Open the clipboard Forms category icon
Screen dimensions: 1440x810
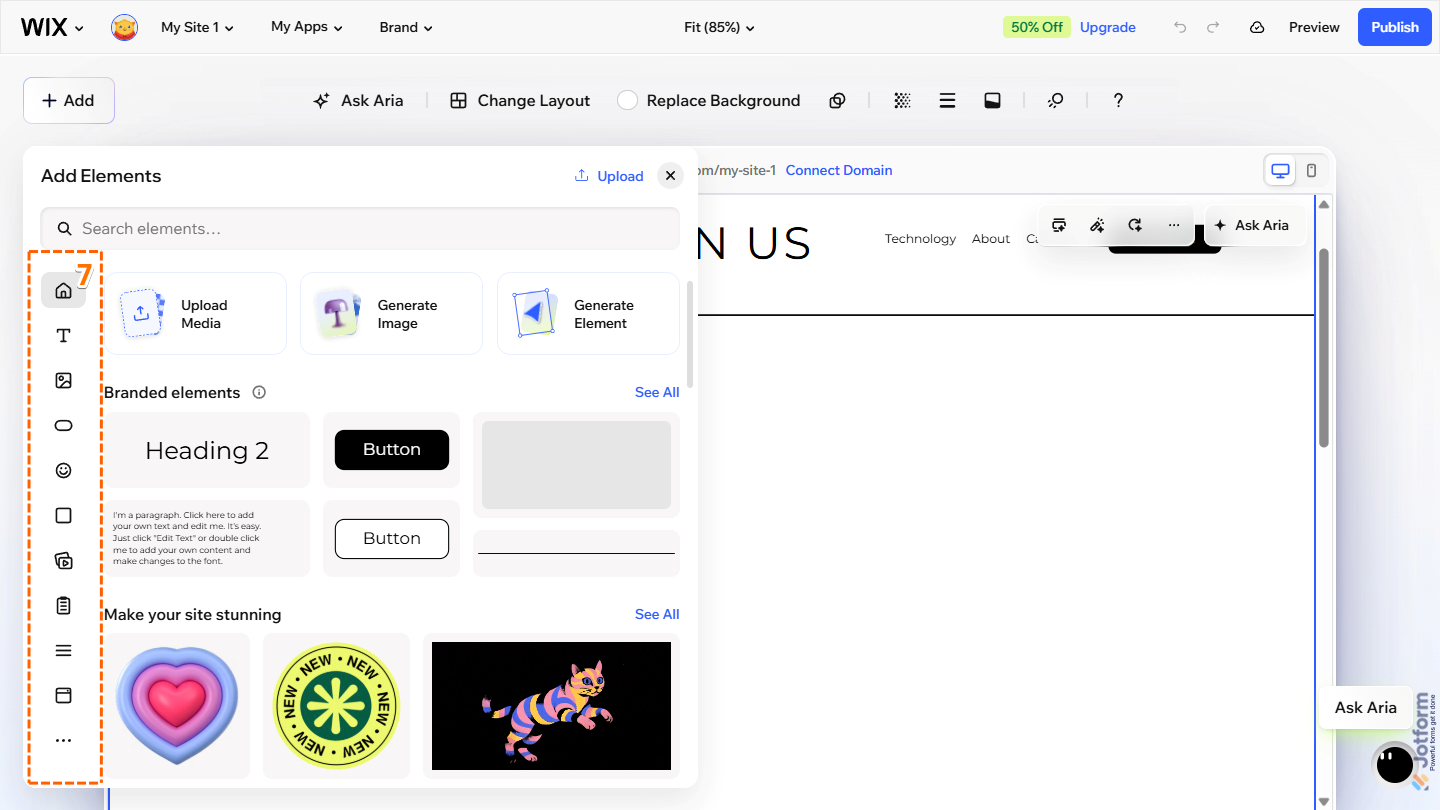click(x=63, y=605)
